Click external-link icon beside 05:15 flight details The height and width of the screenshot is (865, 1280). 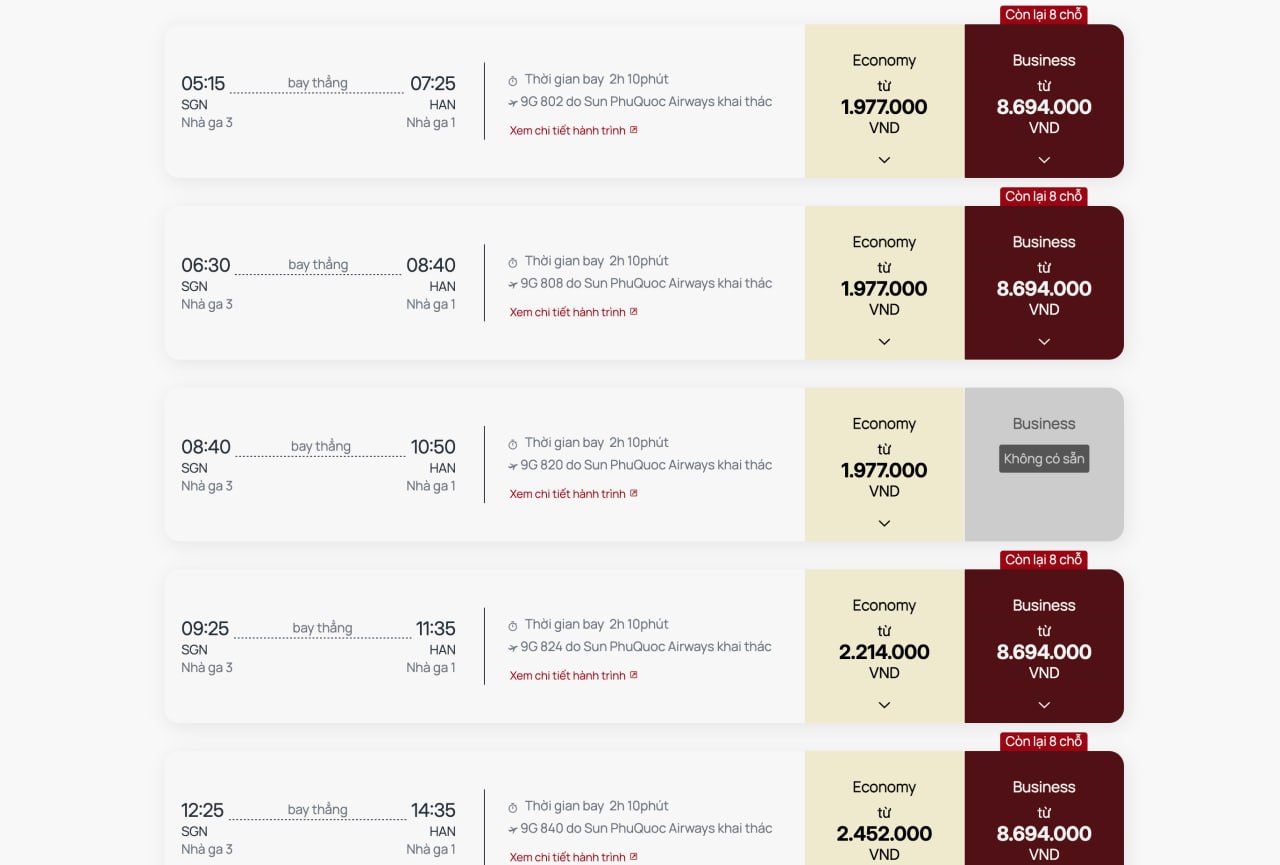coord(634,130)
